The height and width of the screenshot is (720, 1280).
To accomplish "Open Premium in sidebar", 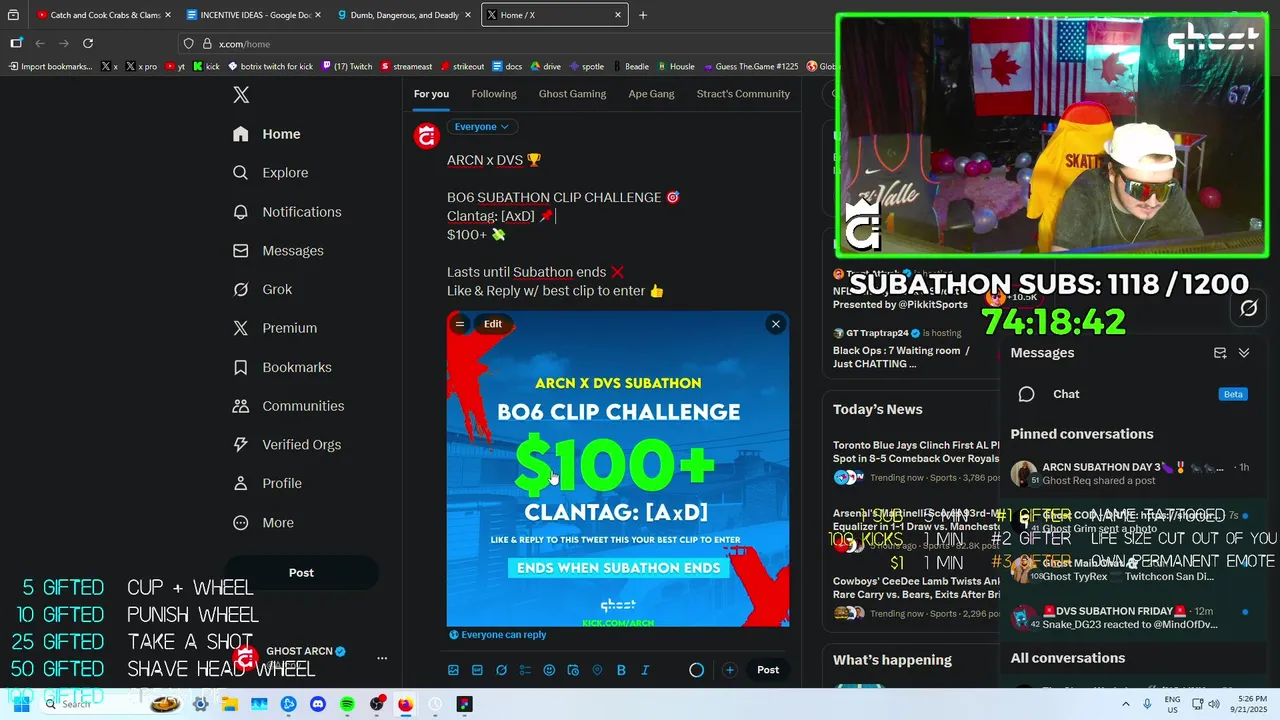I will tap(275, 328).
